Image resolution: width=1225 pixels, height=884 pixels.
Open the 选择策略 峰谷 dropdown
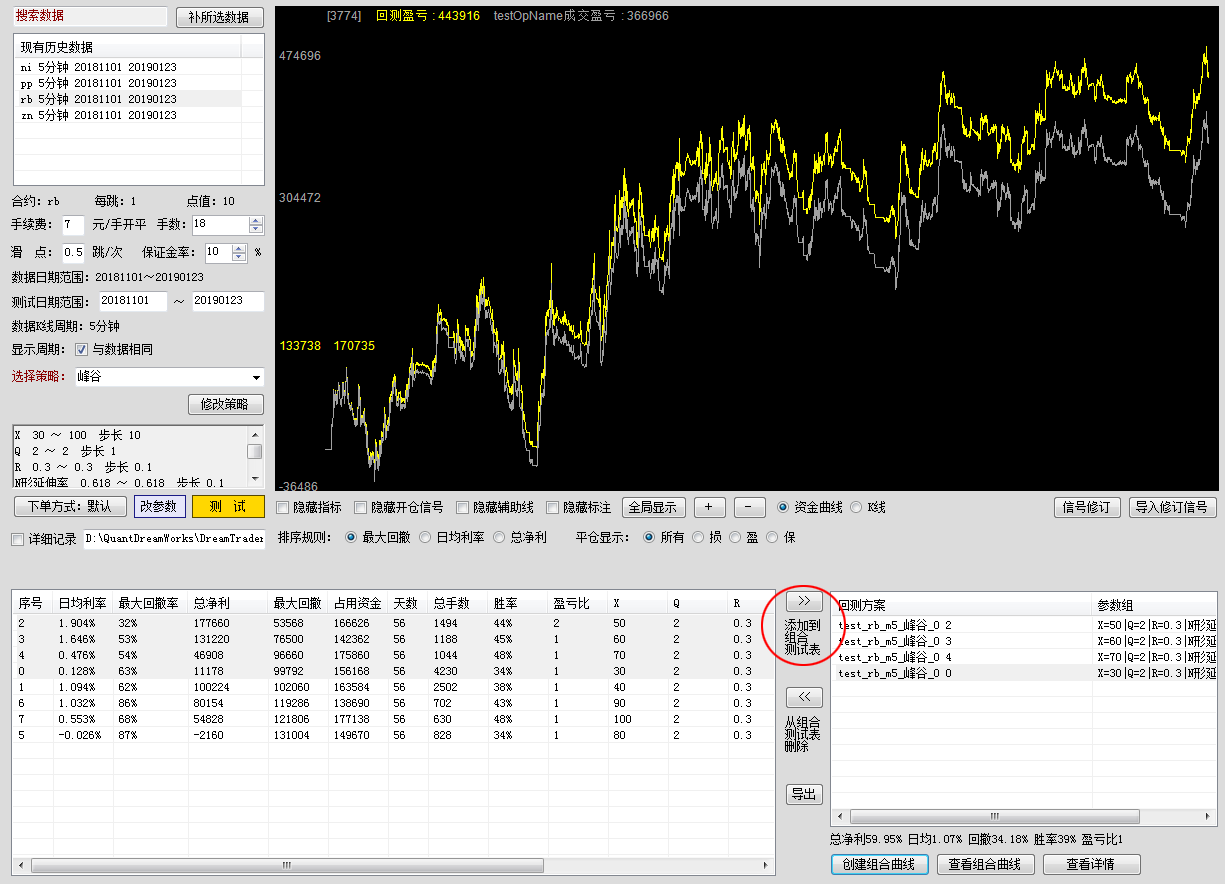coord(169,377)
